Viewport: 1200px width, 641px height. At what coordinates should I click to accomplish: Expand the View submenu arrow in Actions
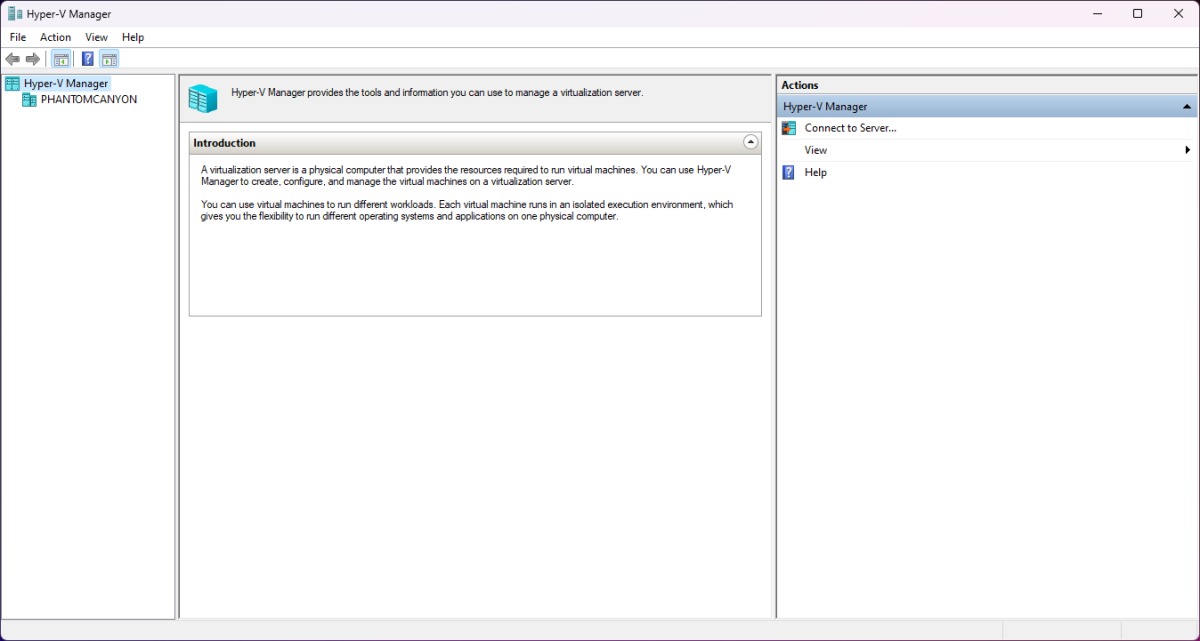click(1187, 150)
